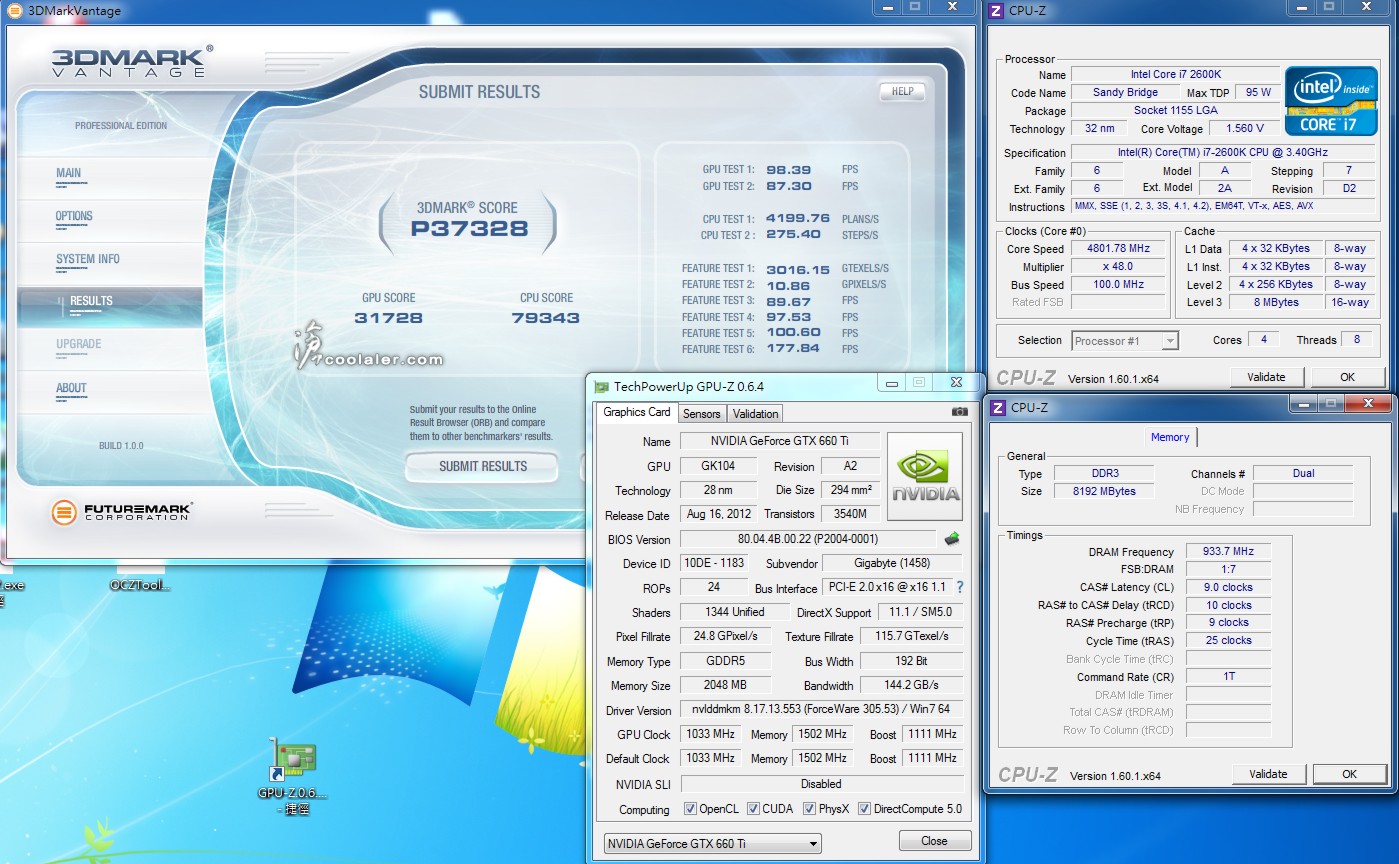Image resolution: width=1399 pixels, height=864 pixels.
Task: Open OPTIONS in 3DMark sidebar
Action: tap(74, 216)
